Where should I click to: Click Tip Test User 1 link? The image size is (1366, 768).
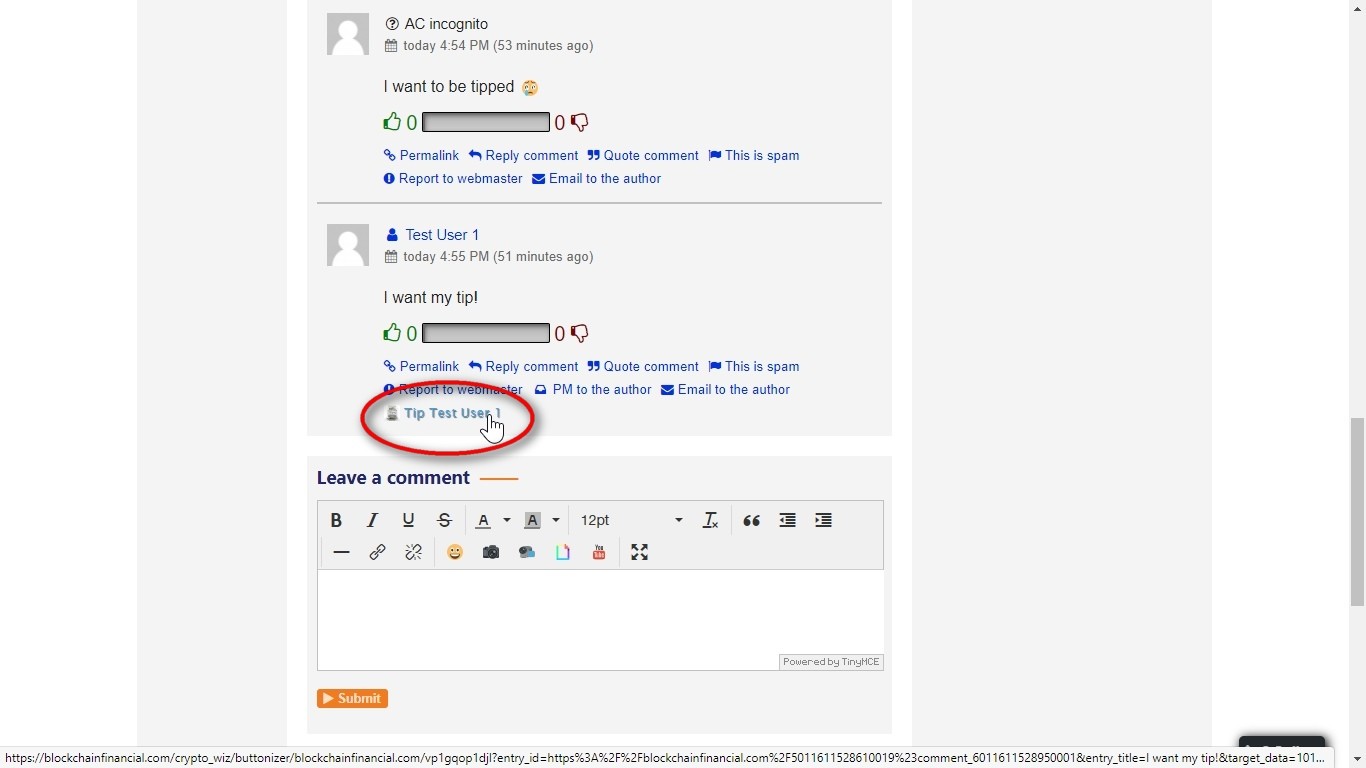point(451,413)
